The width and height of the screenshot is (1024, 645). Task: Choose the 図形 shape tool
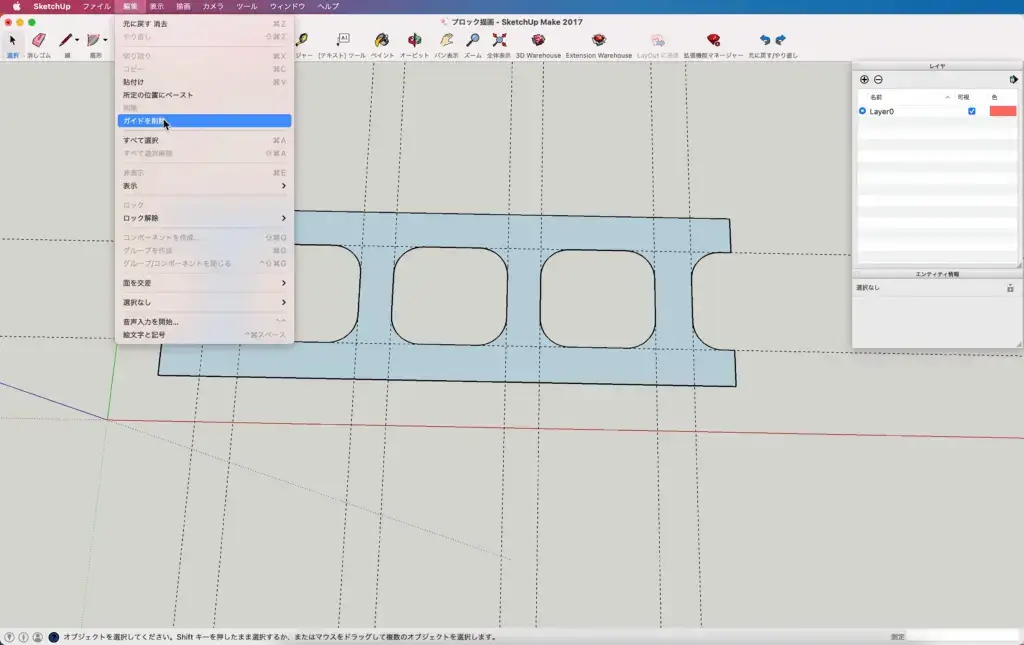93,40
